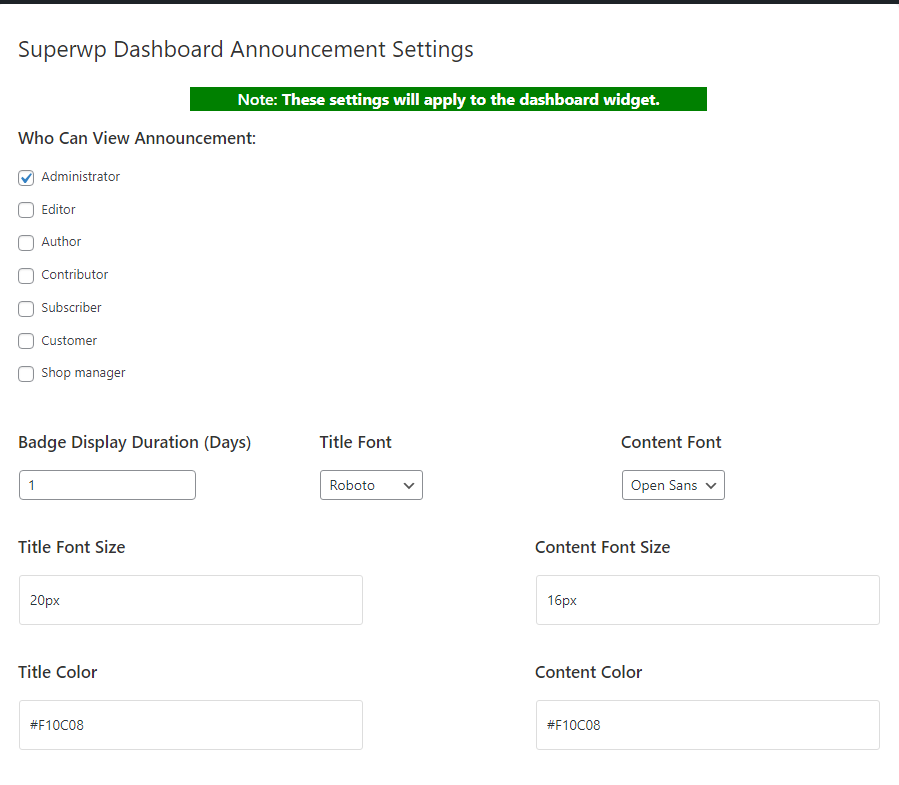Click the Title Color hex input
Screen dimensions: 899x785
coord(191,725)
